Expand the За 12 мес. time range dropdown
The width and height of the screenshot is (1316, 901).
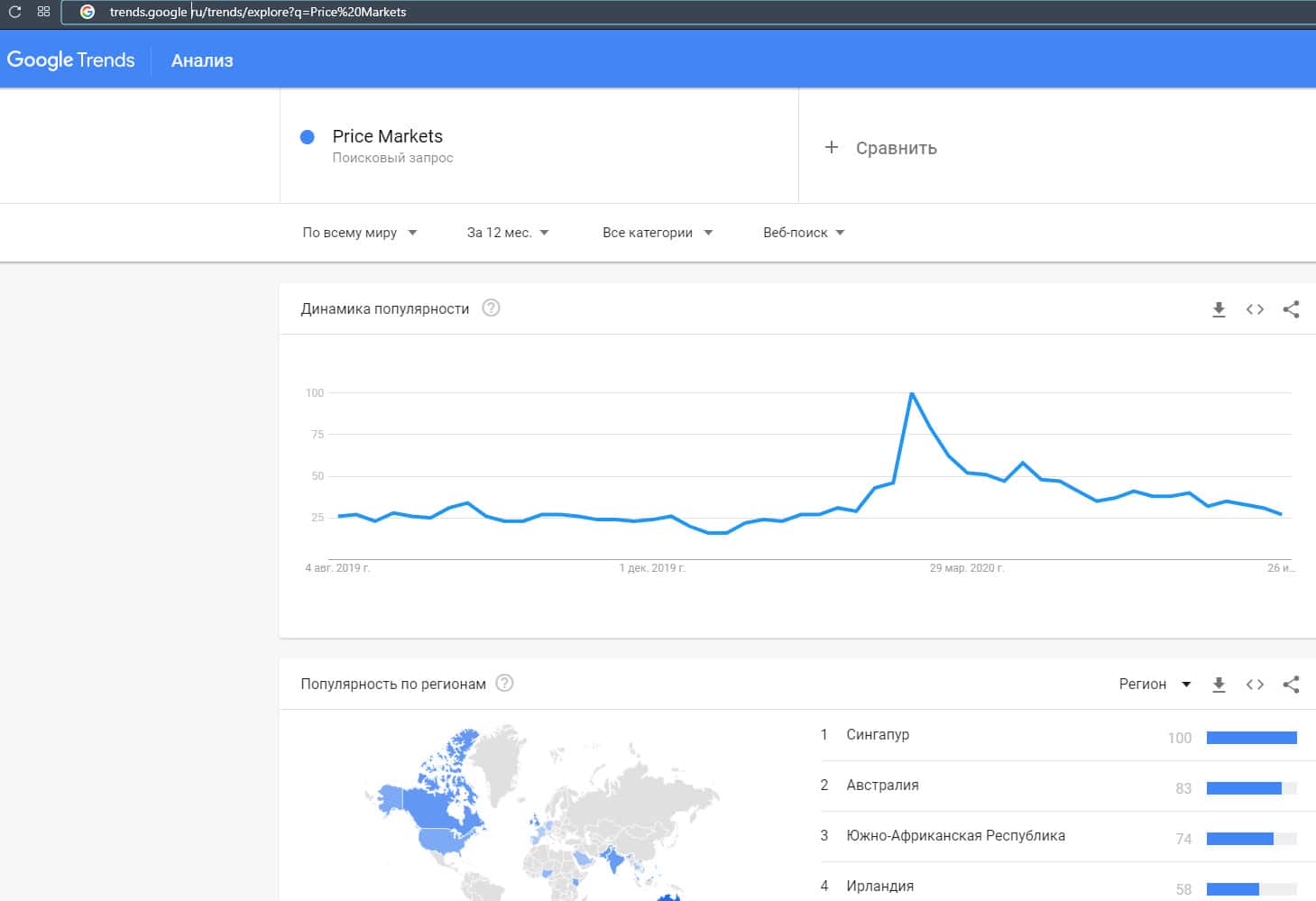click(507, 233)
